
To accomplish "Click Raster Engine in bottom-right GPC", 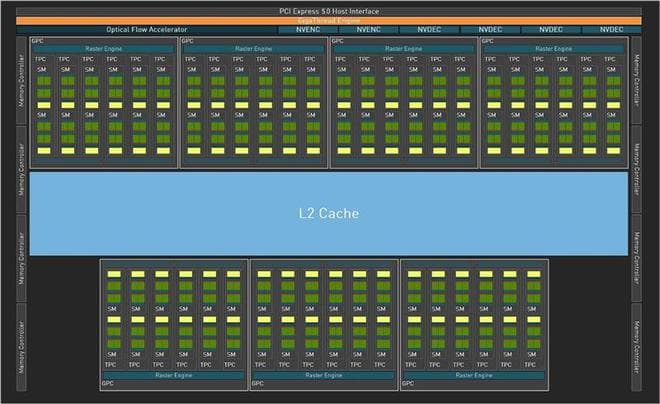I will (474, 375).
